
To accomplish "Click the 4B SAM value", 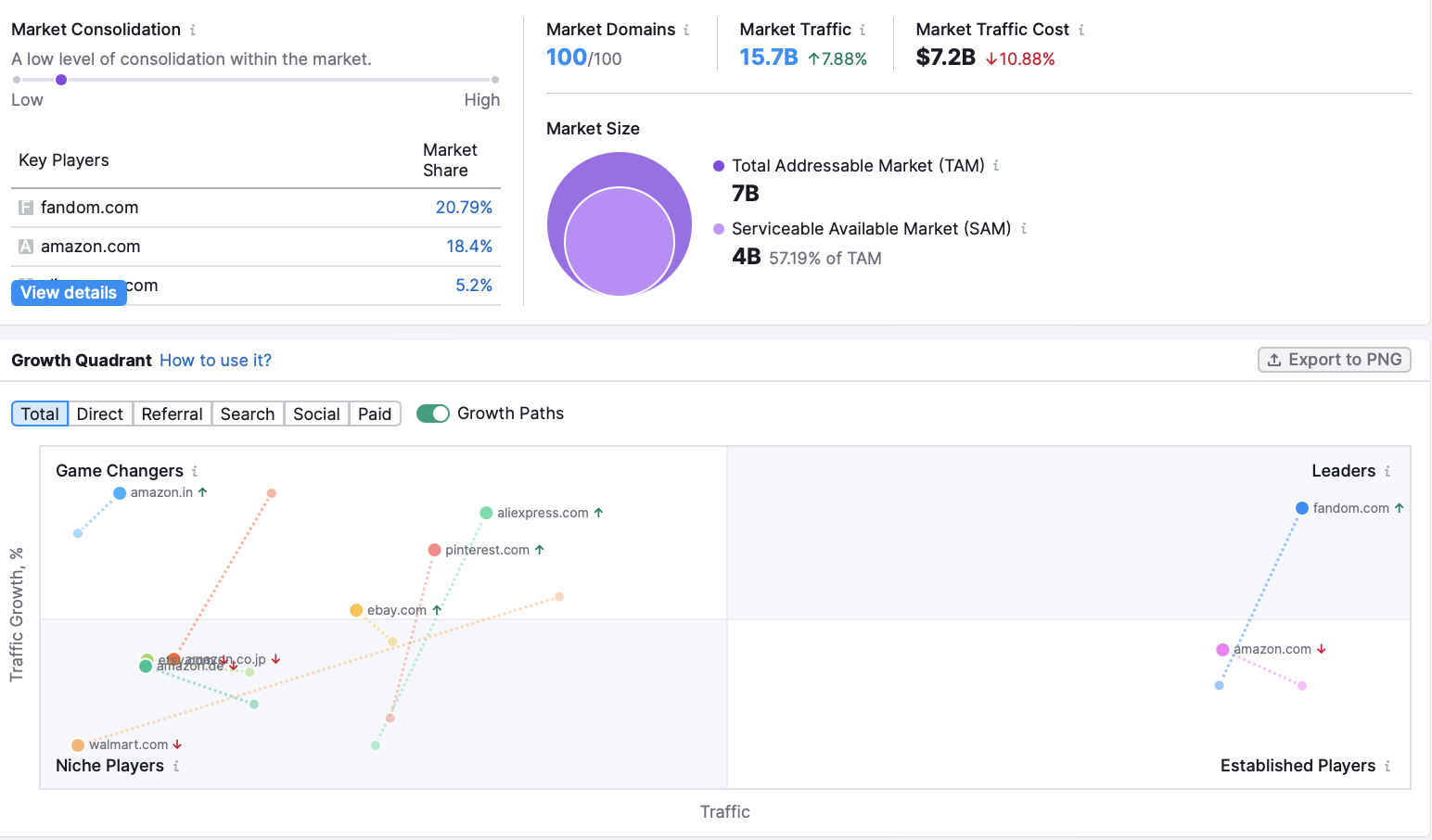I will click(x=747, y=257).
